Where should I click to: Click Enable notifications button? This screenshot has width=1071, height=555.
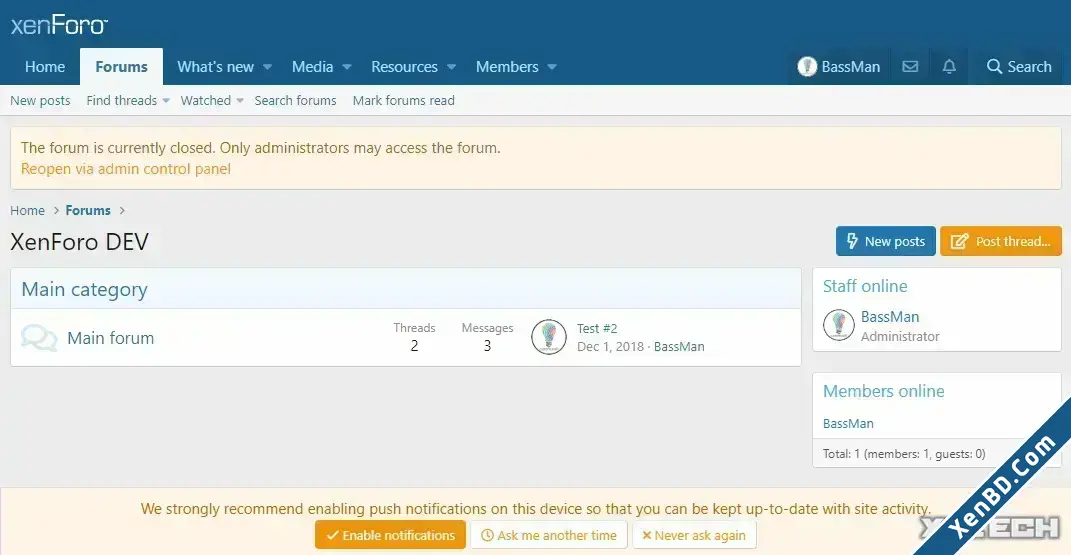(x=390, y=535)
